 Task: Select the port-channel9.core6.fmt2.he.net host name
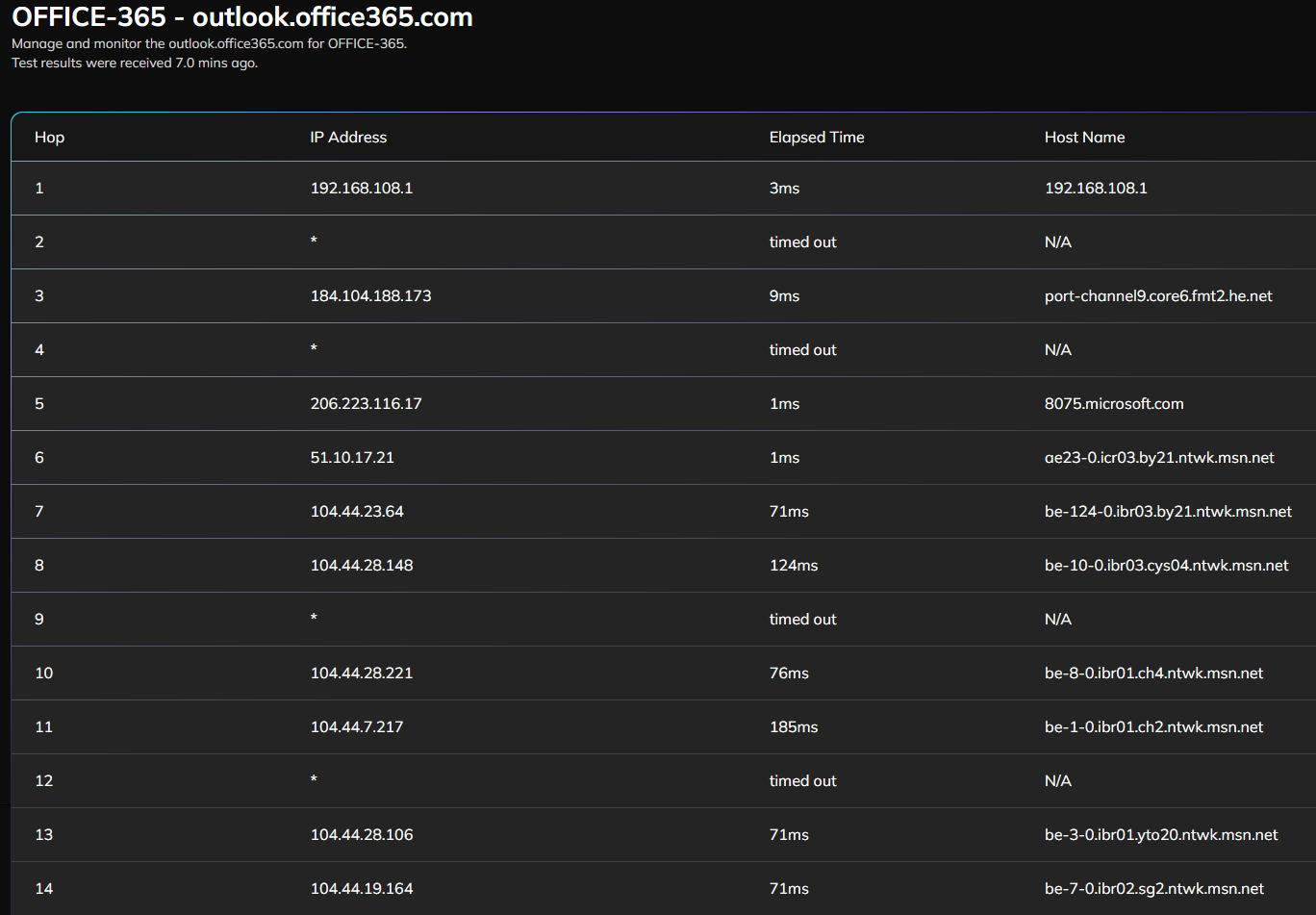[1158, 295]
